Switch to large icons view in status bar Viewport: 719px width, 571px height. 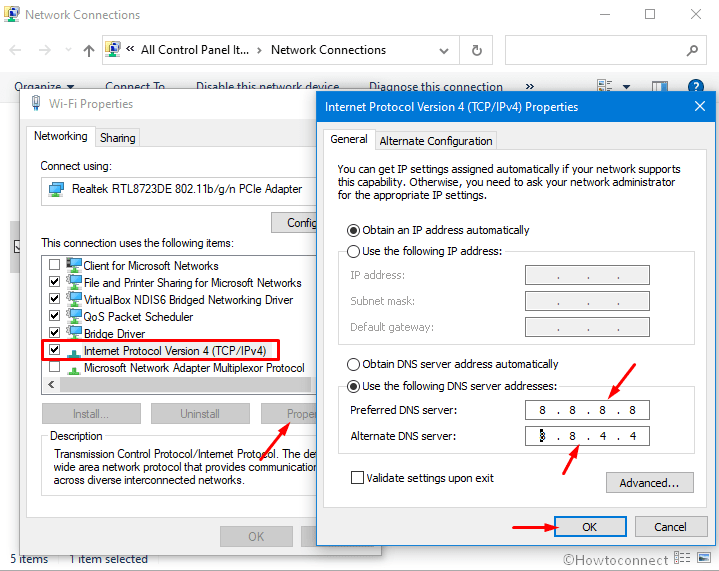704,558
